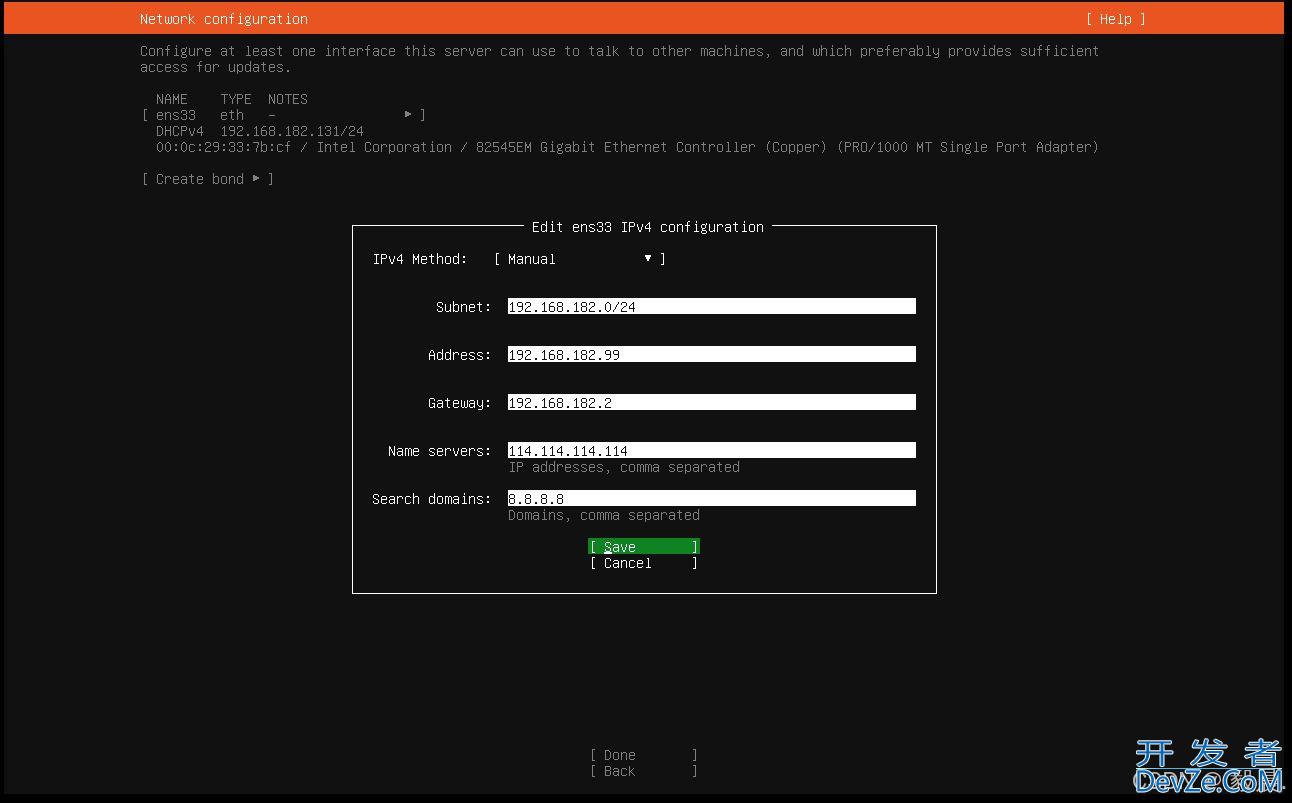Viewport: 1292px width, 803px height.
Task: Open the IPv4 Method Manual dropdown
Action: tap(580, 259)
